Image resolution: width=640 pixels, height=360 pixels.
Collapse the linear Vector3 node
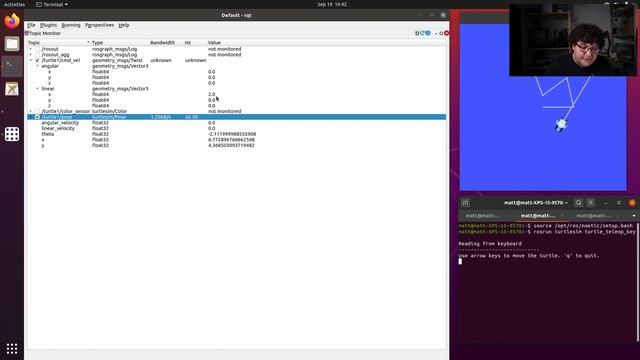[x=37, y=89]
